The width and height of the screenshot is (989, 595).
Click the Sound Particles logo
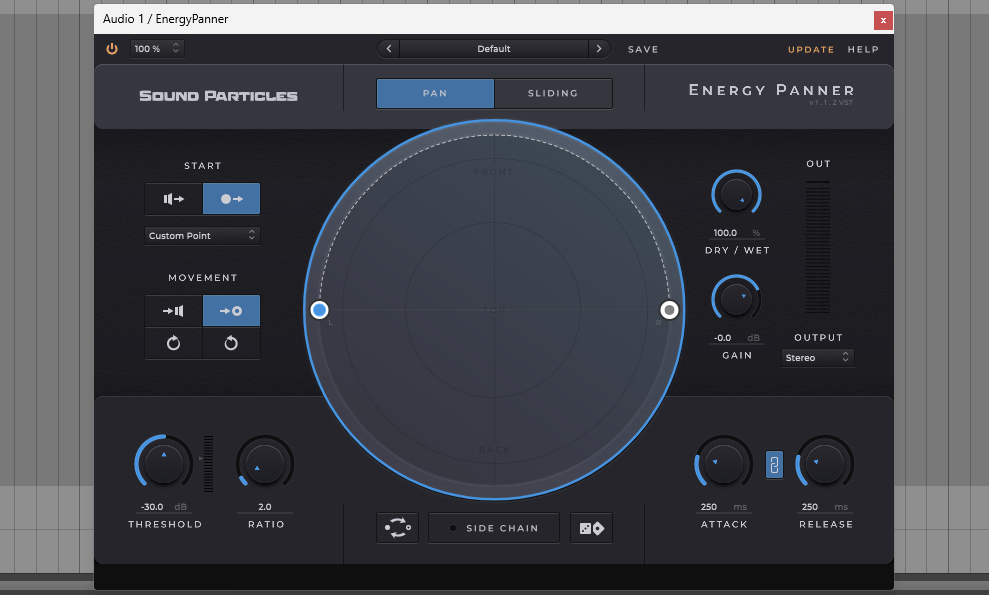[218, 96]
